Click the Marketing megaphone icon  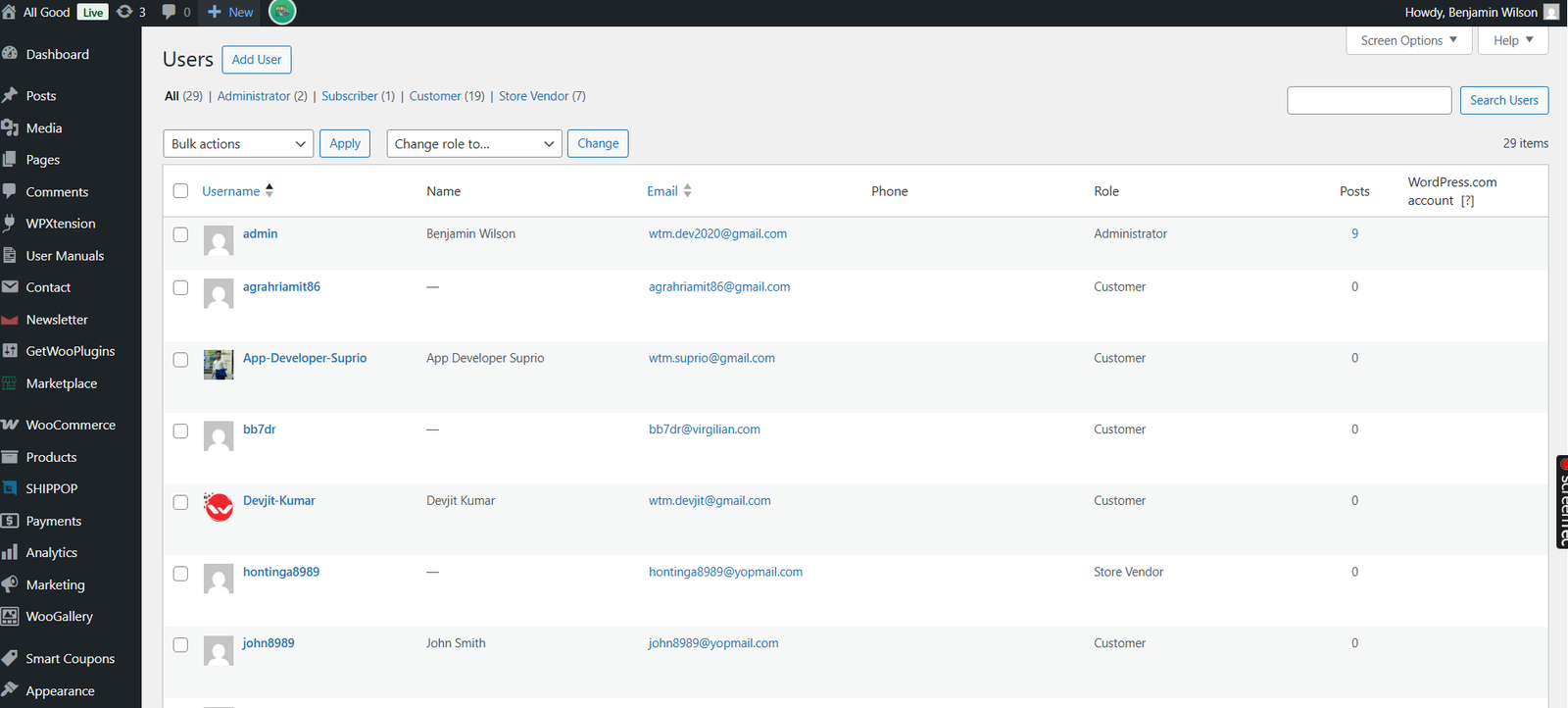(10, 584)
